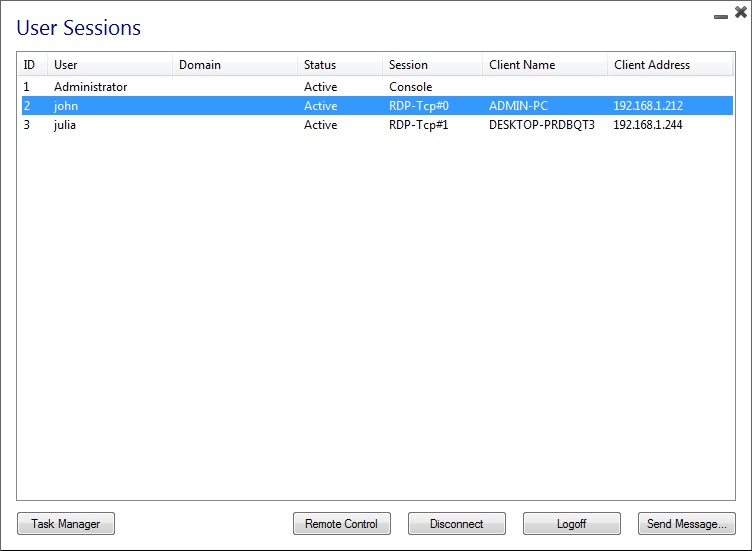Sort by the Status column header
The width and height of the screenshot is (752, 551).
point(340,65)
